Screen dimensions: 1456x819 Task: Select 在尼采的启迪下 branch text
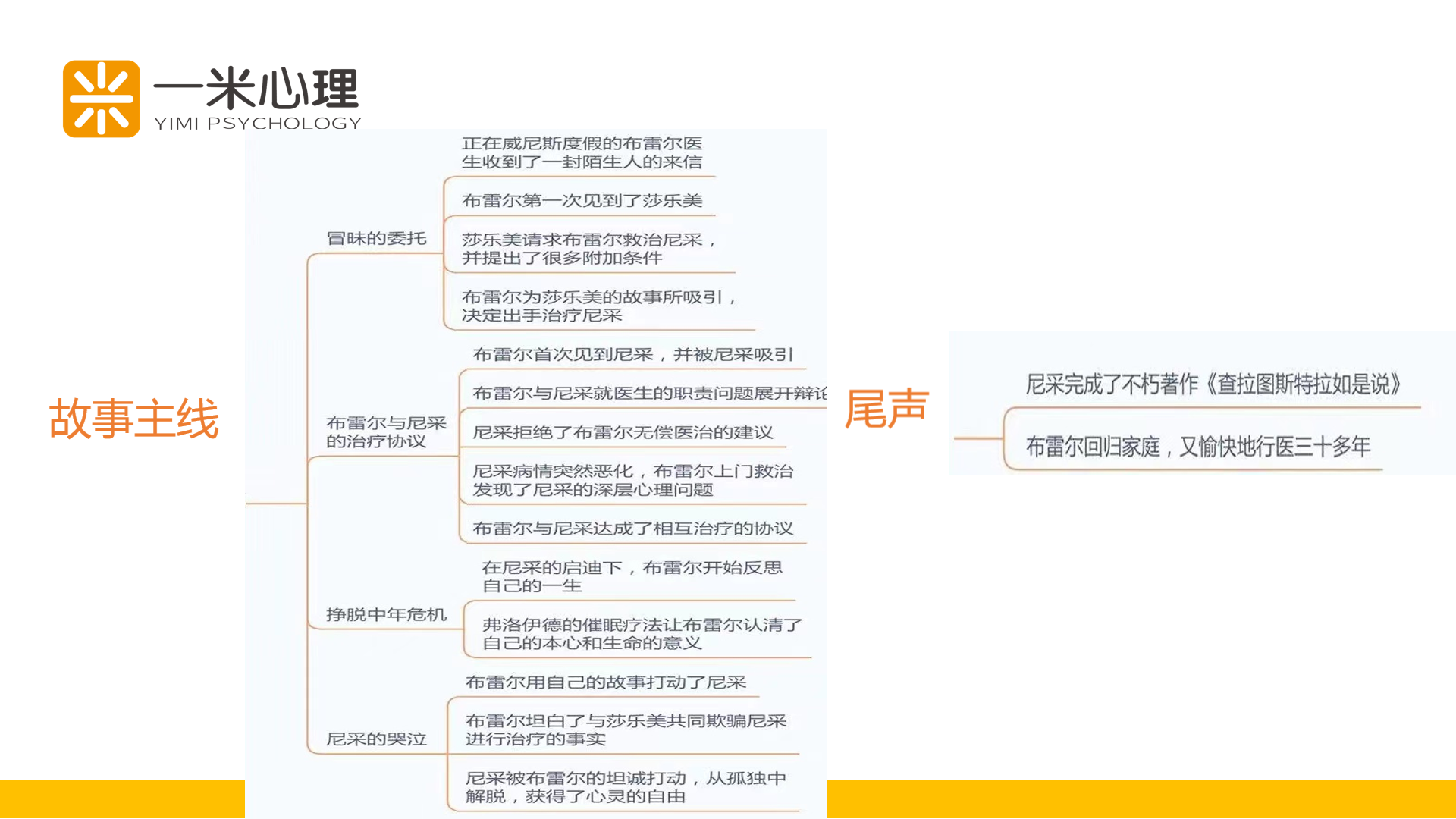coord(632,576)
